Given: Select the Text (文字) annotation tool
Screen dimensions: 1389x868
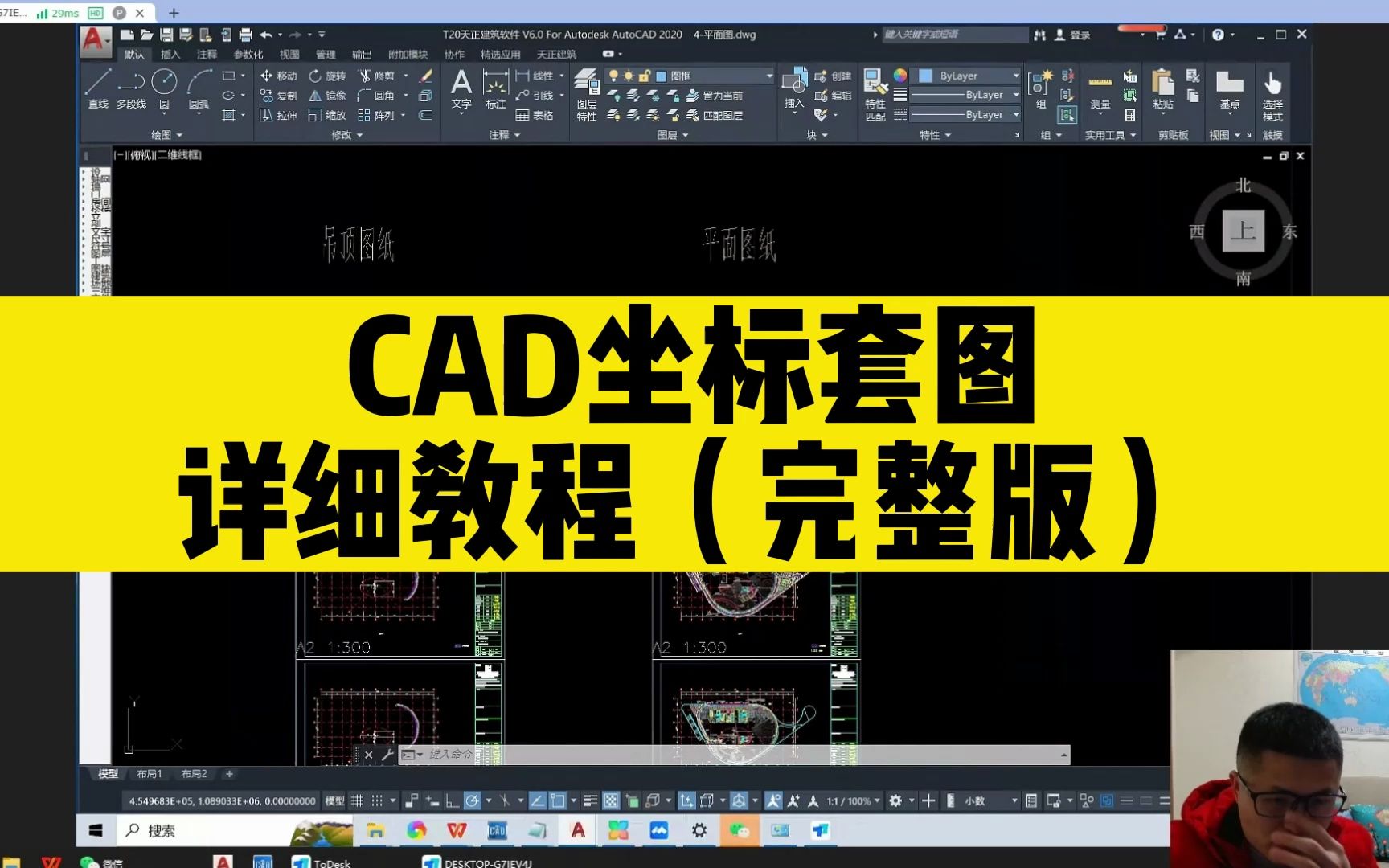Looking at the screenshot, I should click(x=461, y=88).
